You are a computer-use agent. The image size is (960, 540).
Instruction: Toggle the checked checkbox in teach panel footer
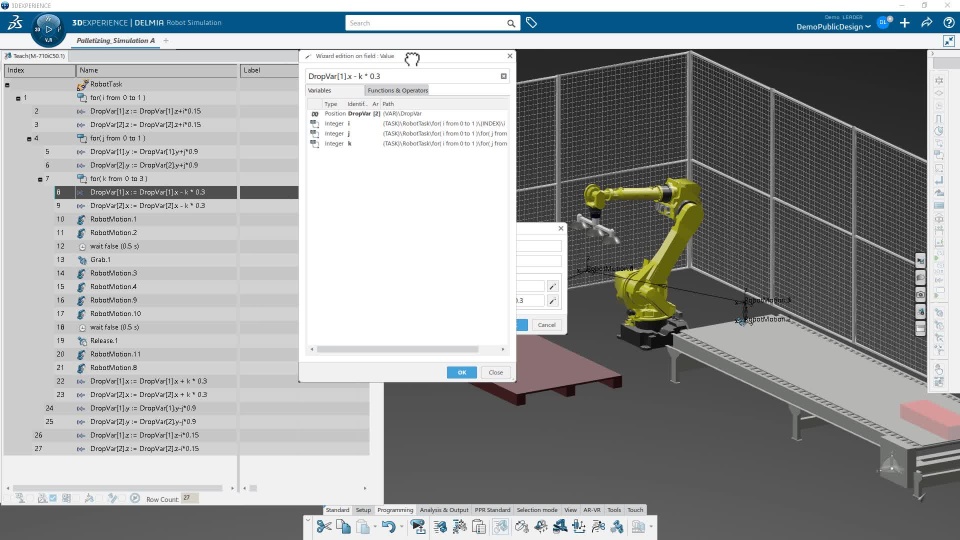53,498
